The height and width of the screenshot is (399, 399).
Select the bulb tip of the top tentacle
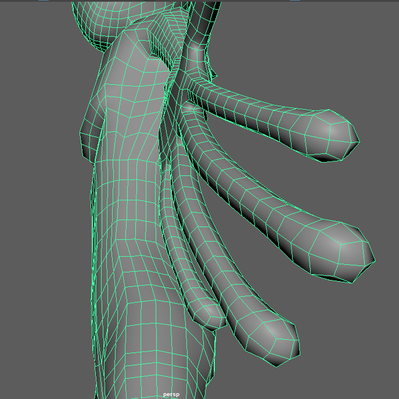click(x=331, y=135)
